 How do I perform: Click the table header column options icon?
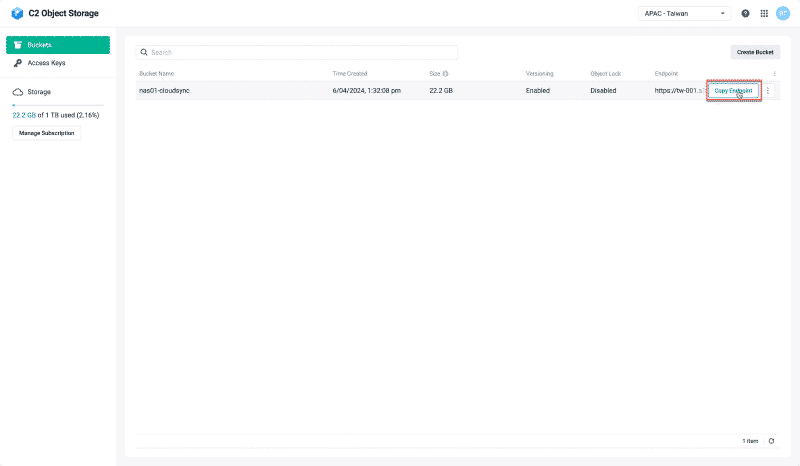click(x=775, y=74)
